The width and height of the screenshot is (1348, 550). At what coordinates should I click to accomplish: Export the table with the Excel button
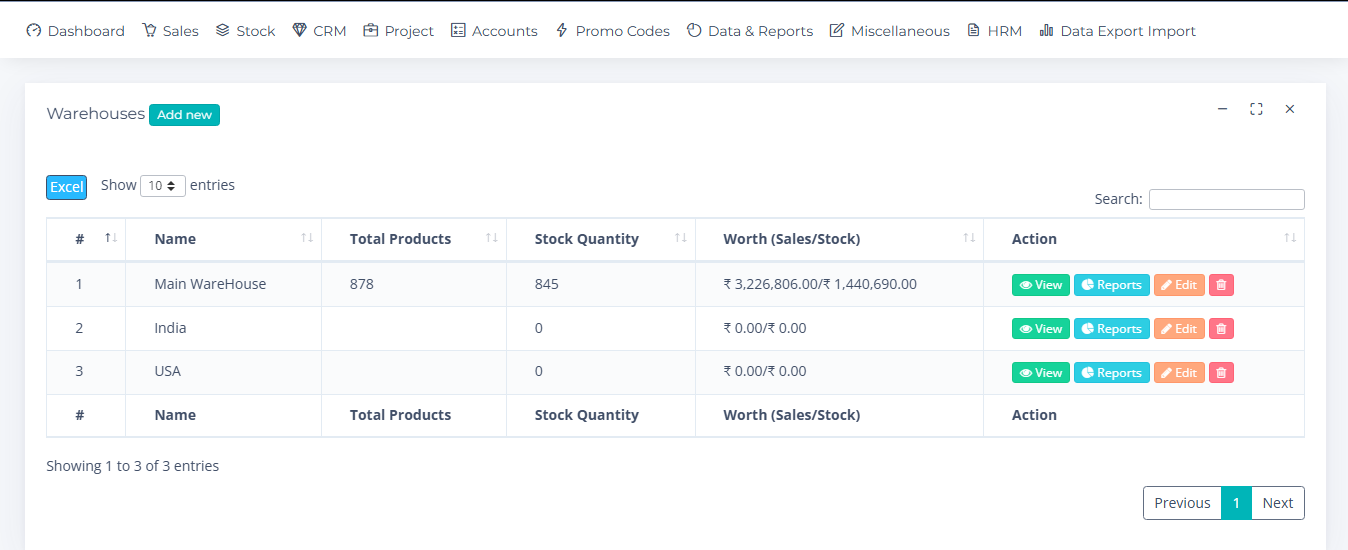tap(67, 187)
